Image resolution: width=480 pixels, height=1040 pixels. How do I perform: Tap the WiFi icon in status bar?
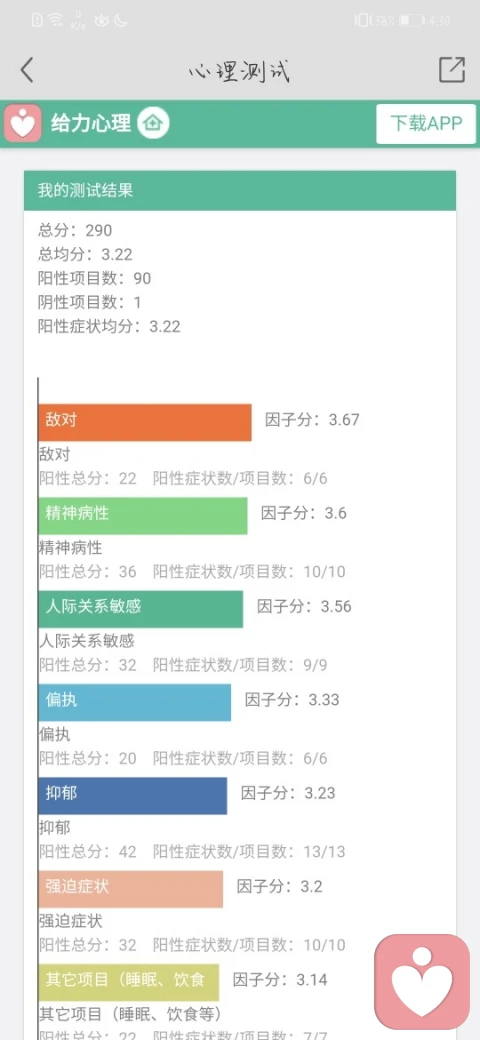click(56, 20)
